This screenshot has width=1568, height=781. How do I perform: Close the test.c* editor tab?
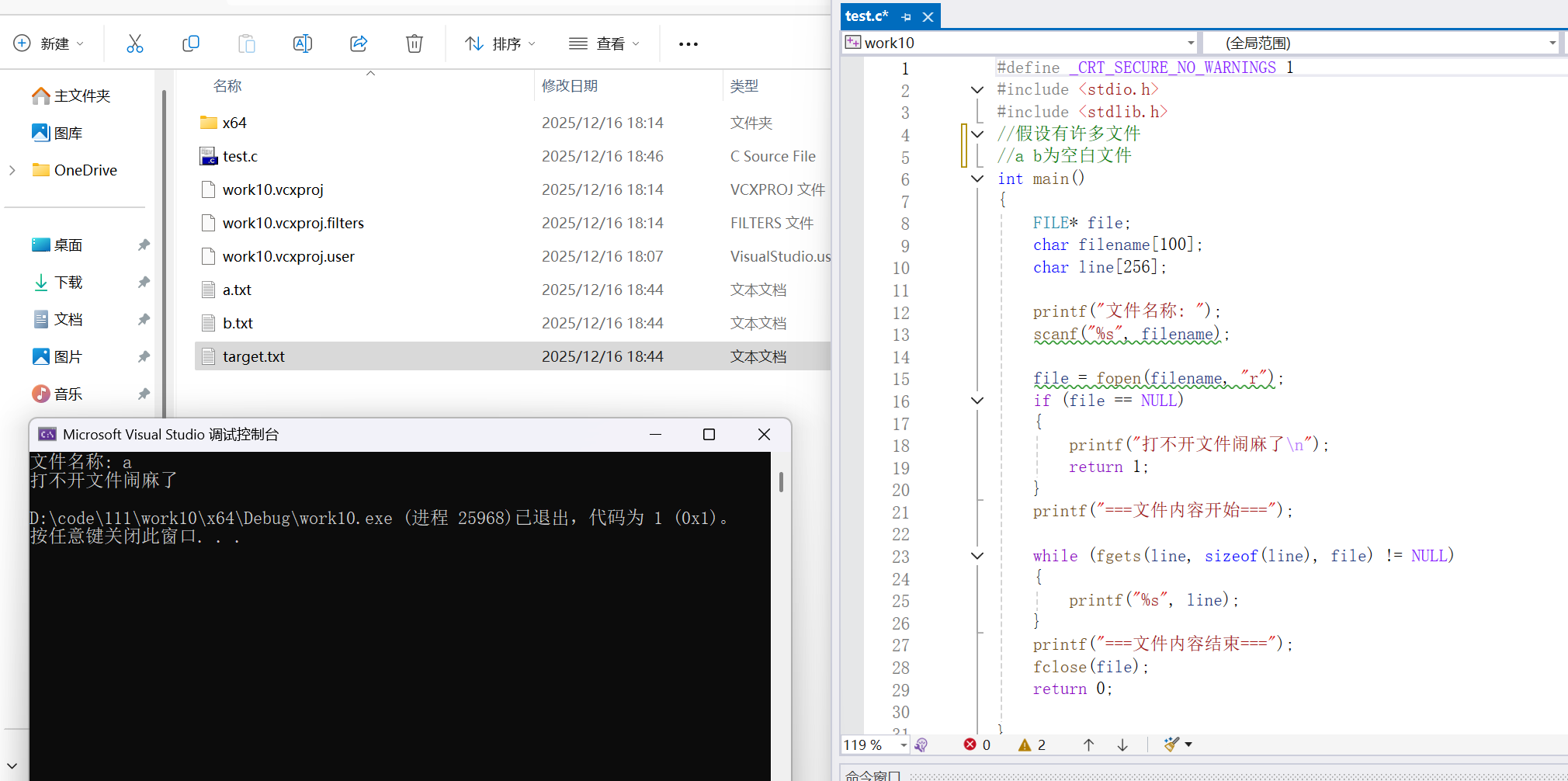point(928,16)
